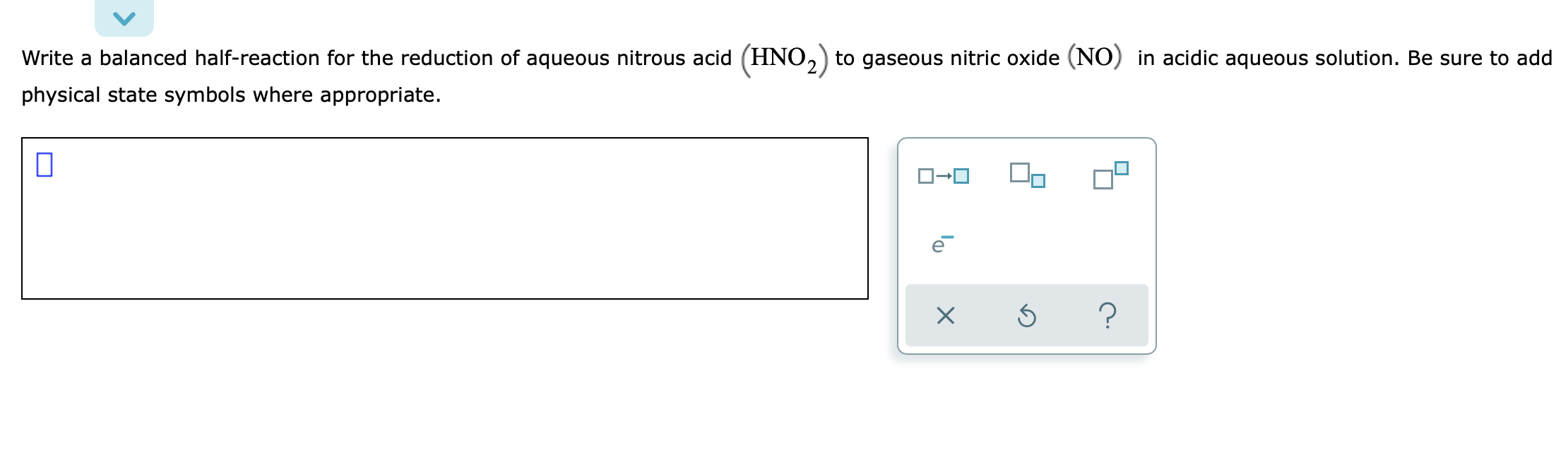Place cursor in the blue input placeholder

(45, 165)
